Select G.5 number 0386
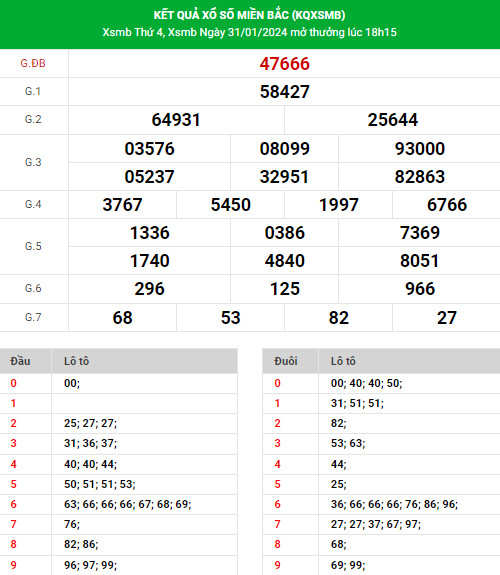Image resolution: width=500 pixels, height=575 pixels. 285,233
